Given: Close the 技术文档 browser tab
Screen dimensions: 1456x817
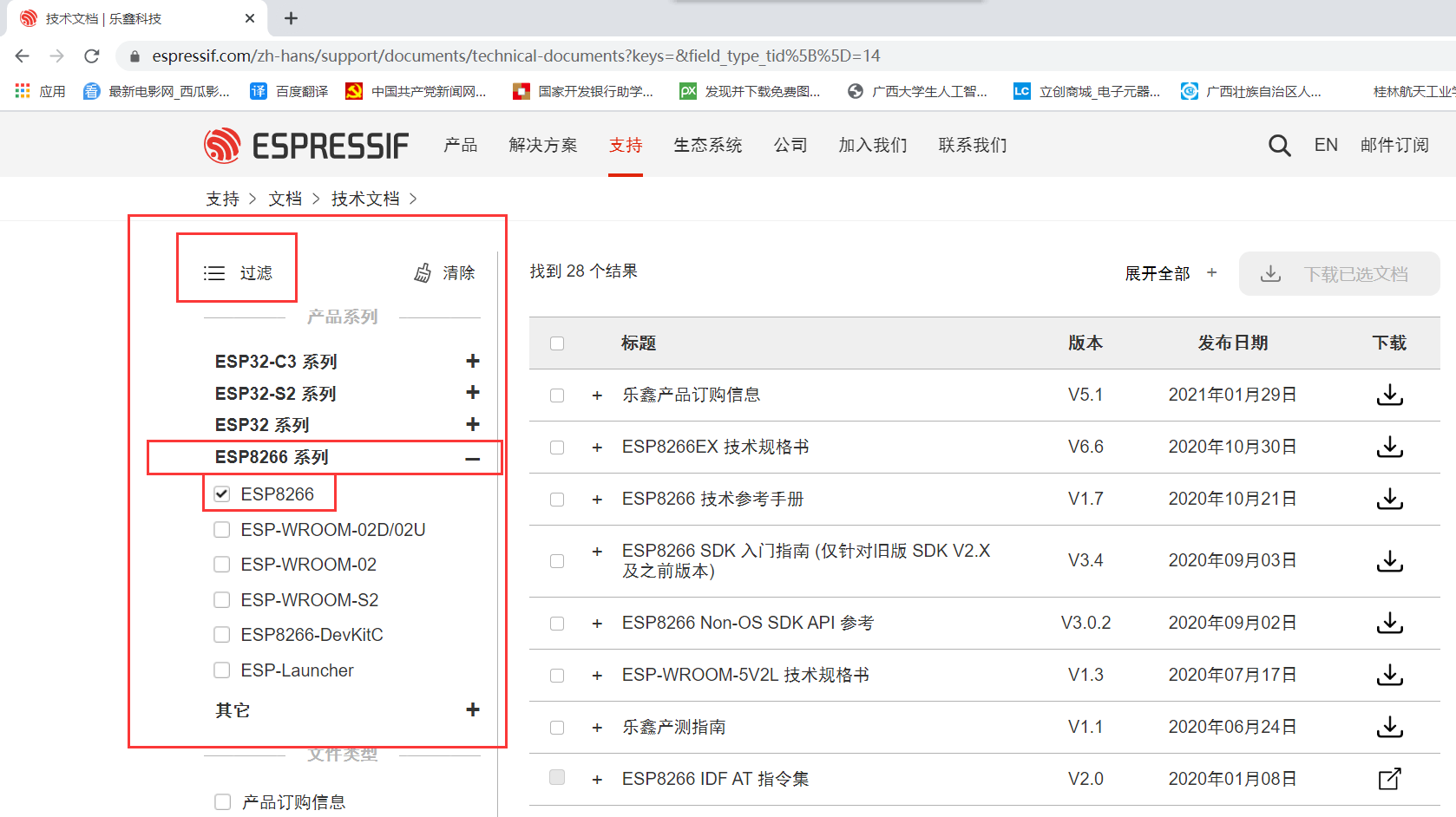Looking at the screenshot, I should click(250, 18).
